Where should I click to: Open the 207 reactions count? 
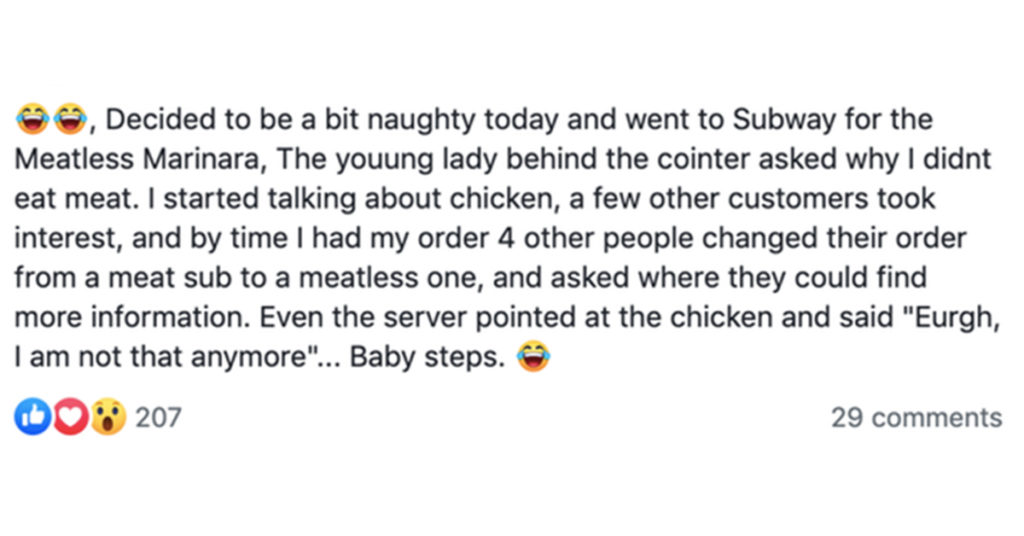tap(158, 417)
